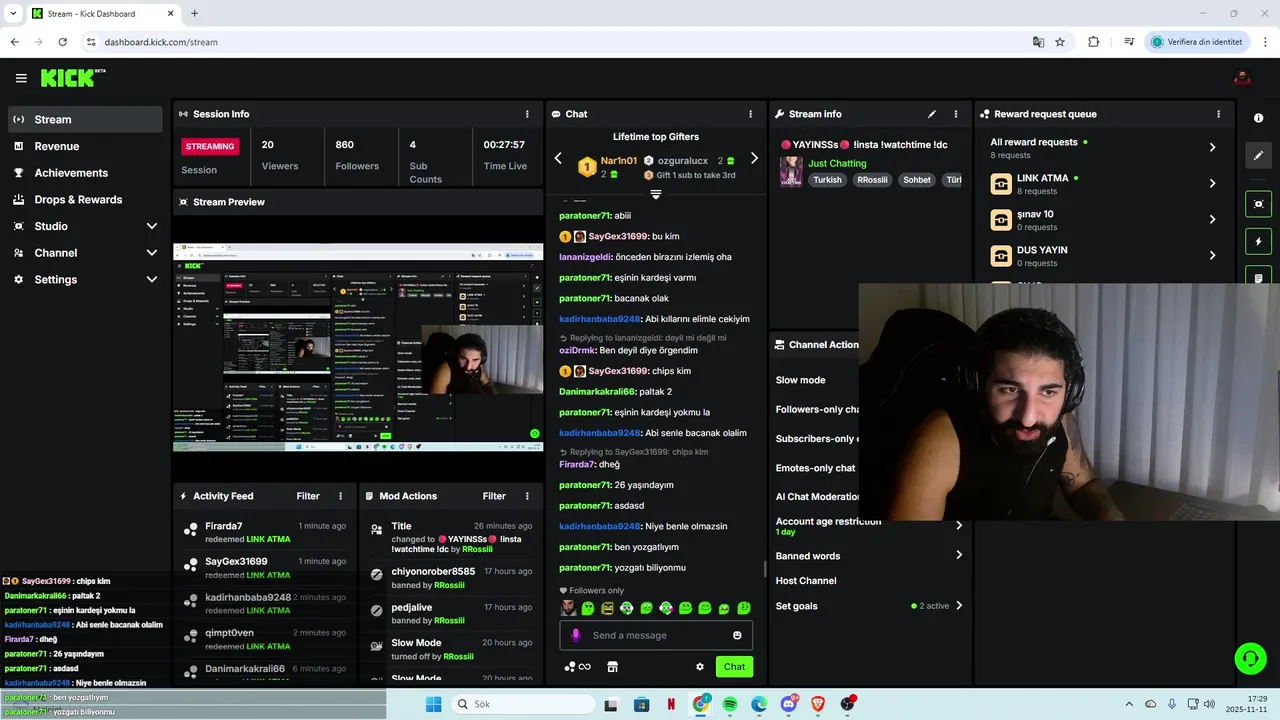Image resolution: width=1280 pixels, height=720 pixels.
Task: Click the Send a message field
Action: tap(655, 635)
